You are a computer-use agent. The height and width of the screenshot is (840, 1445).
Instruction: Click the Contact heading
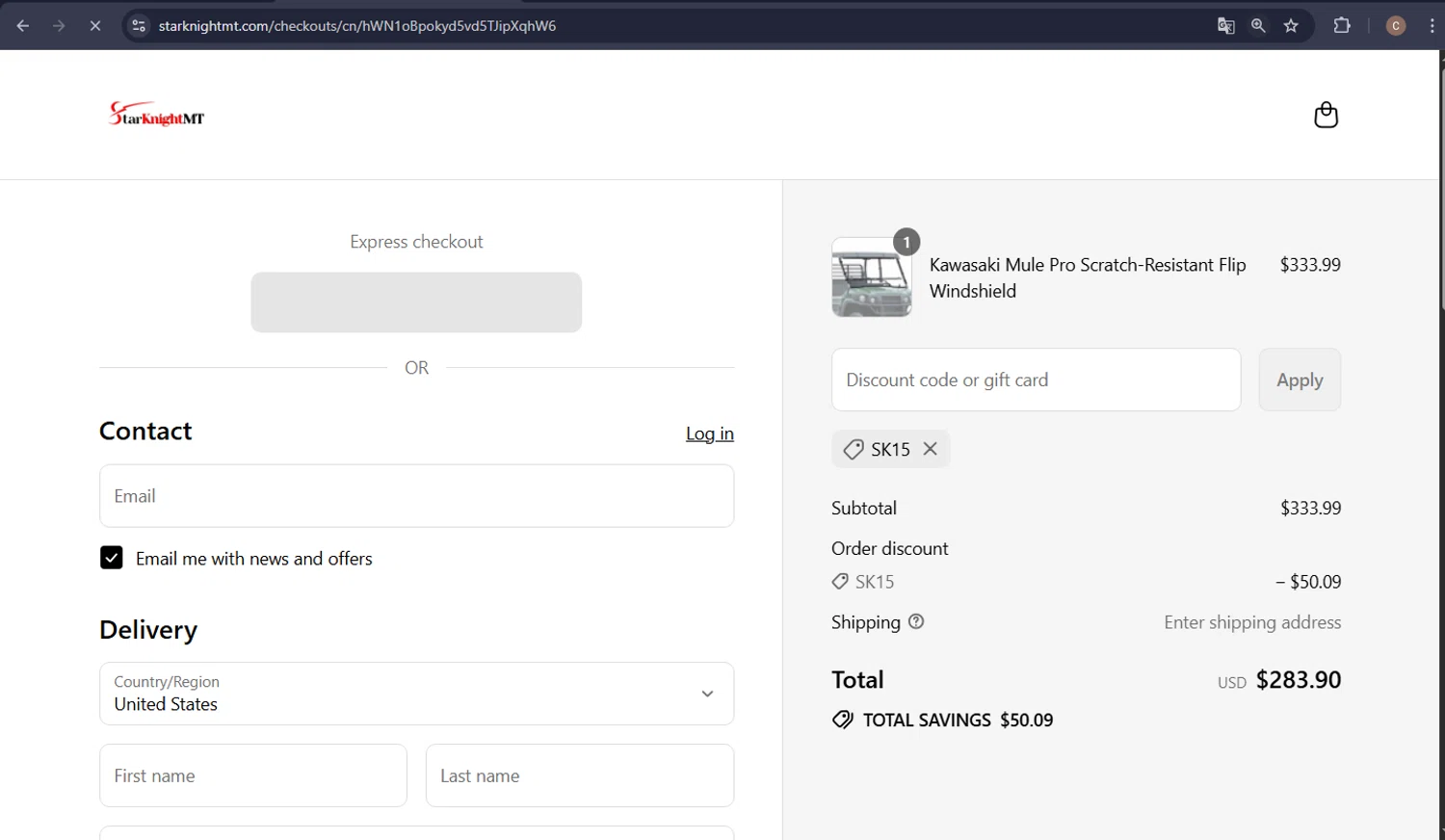coord(145,431)
